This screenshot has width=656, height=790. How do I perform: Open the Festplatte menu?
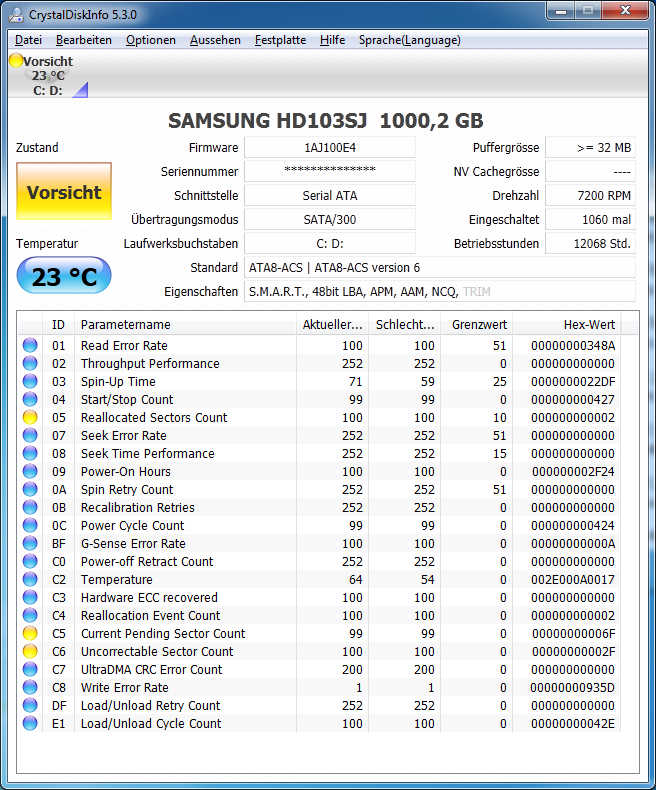click(280, 40)
